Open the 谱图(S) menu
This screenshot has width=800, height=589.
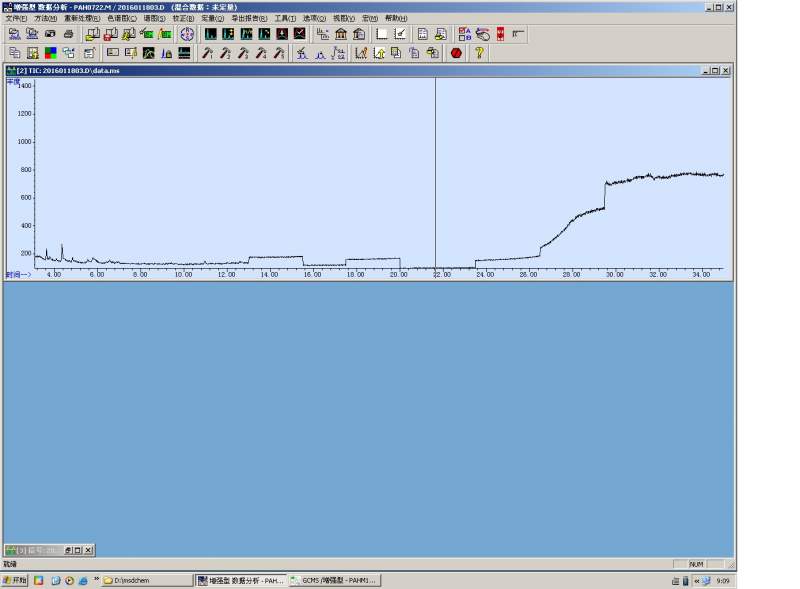tap(154, 18)
